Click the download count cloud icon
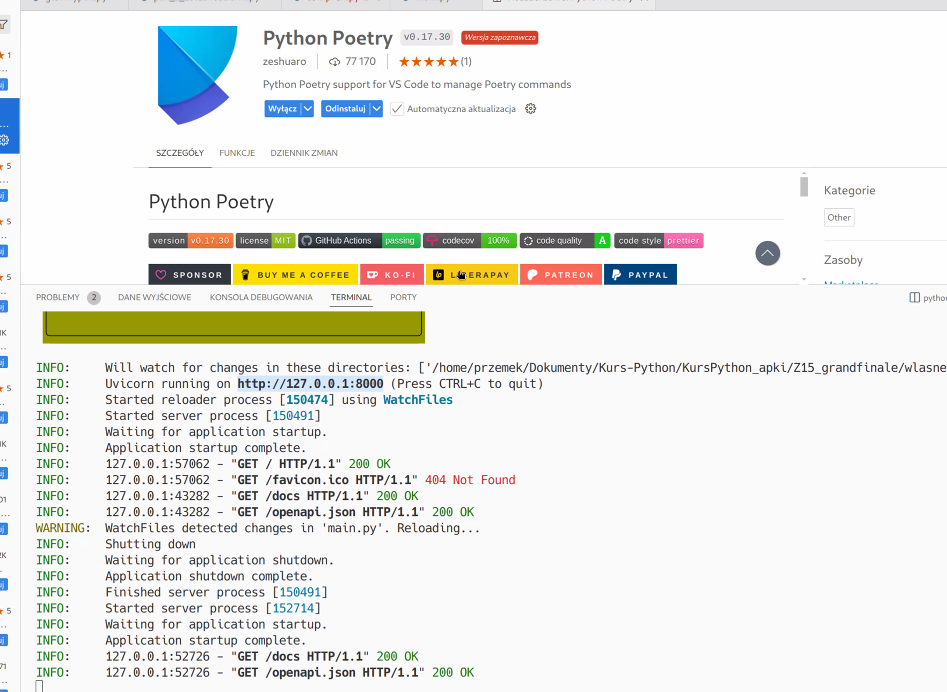The height and width of the screenshot is (692, 947). click(x=334, y=62)
